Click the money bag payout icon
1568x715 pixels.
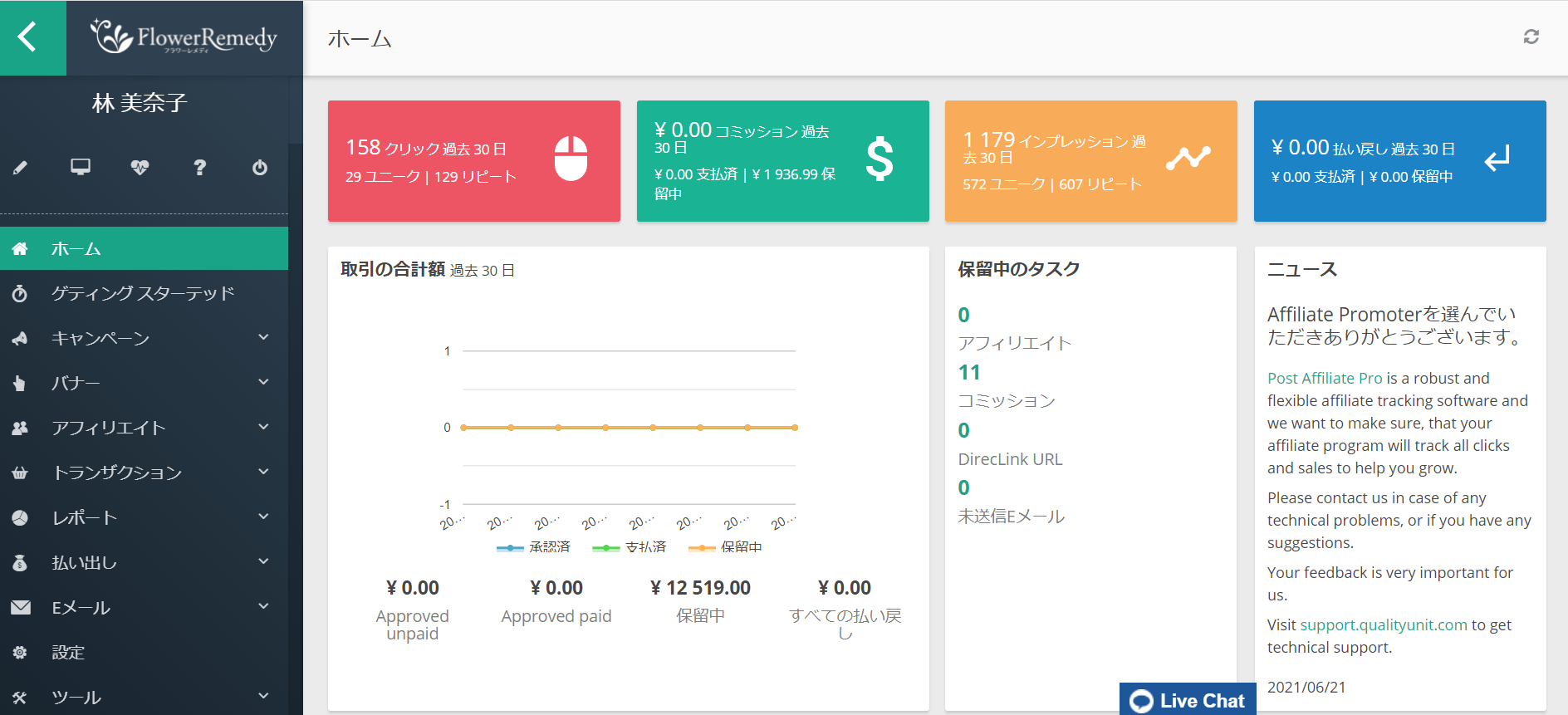click(x=20, y=562)
